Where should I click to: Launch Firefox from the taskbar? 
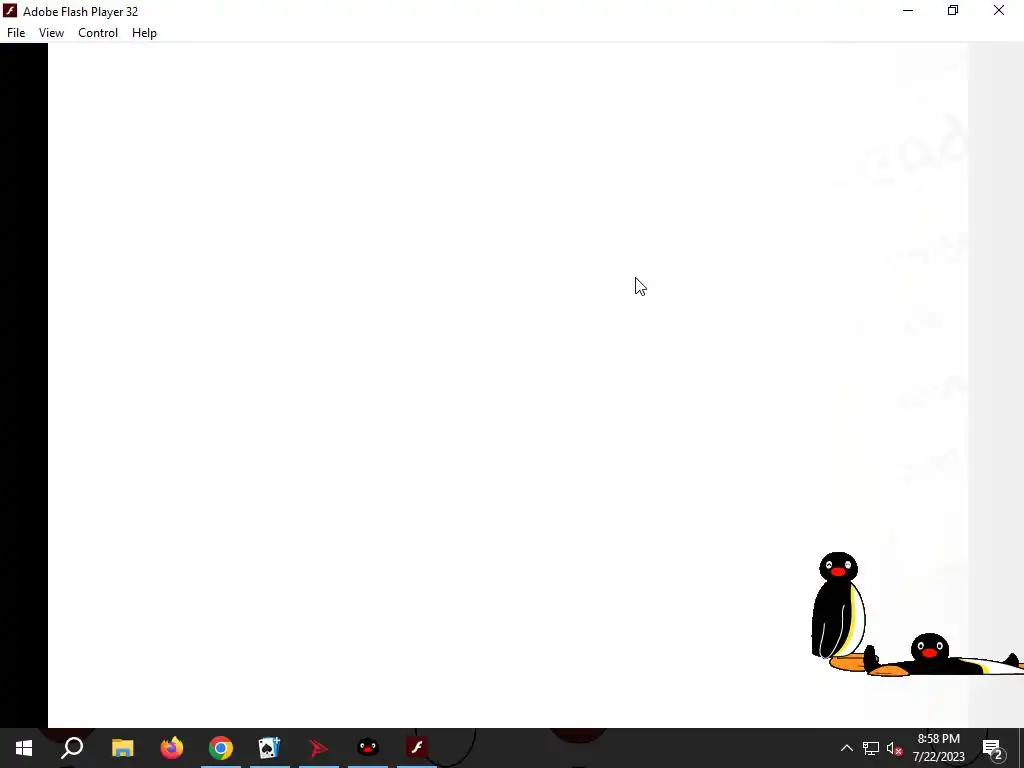(172, 748)
